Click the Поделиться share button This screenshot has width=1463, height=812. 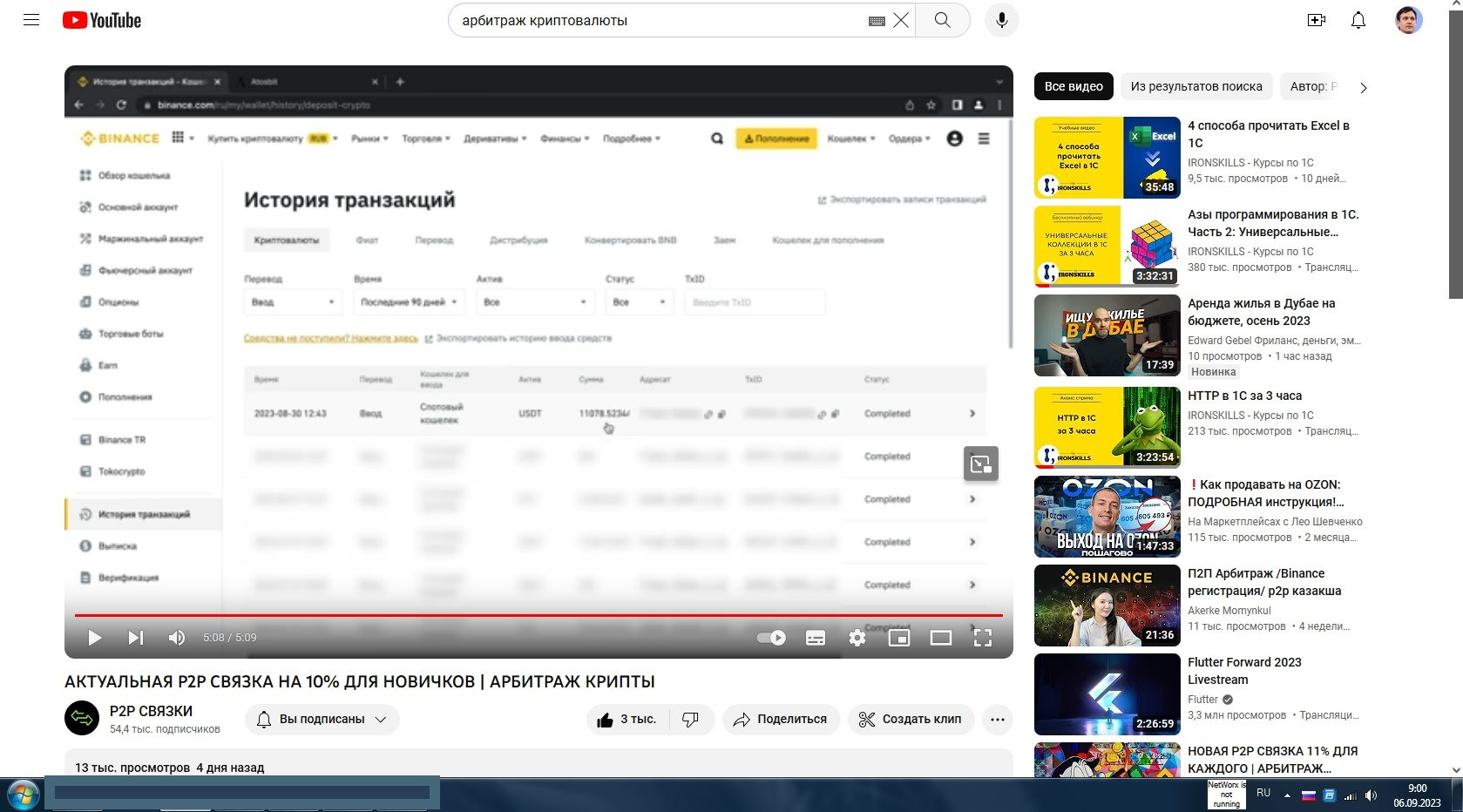point(781,720)
